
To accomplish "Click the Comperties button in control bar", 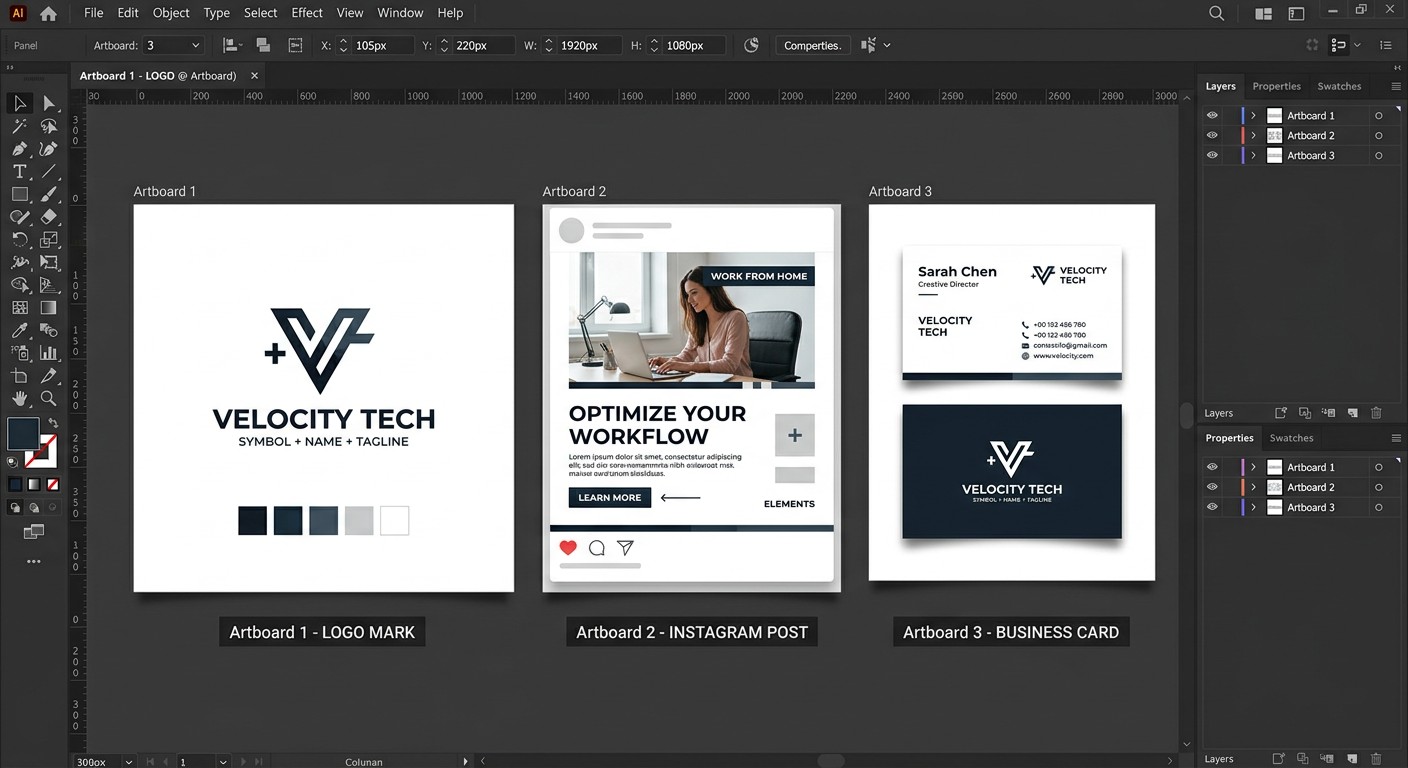I will click(812, 45).
